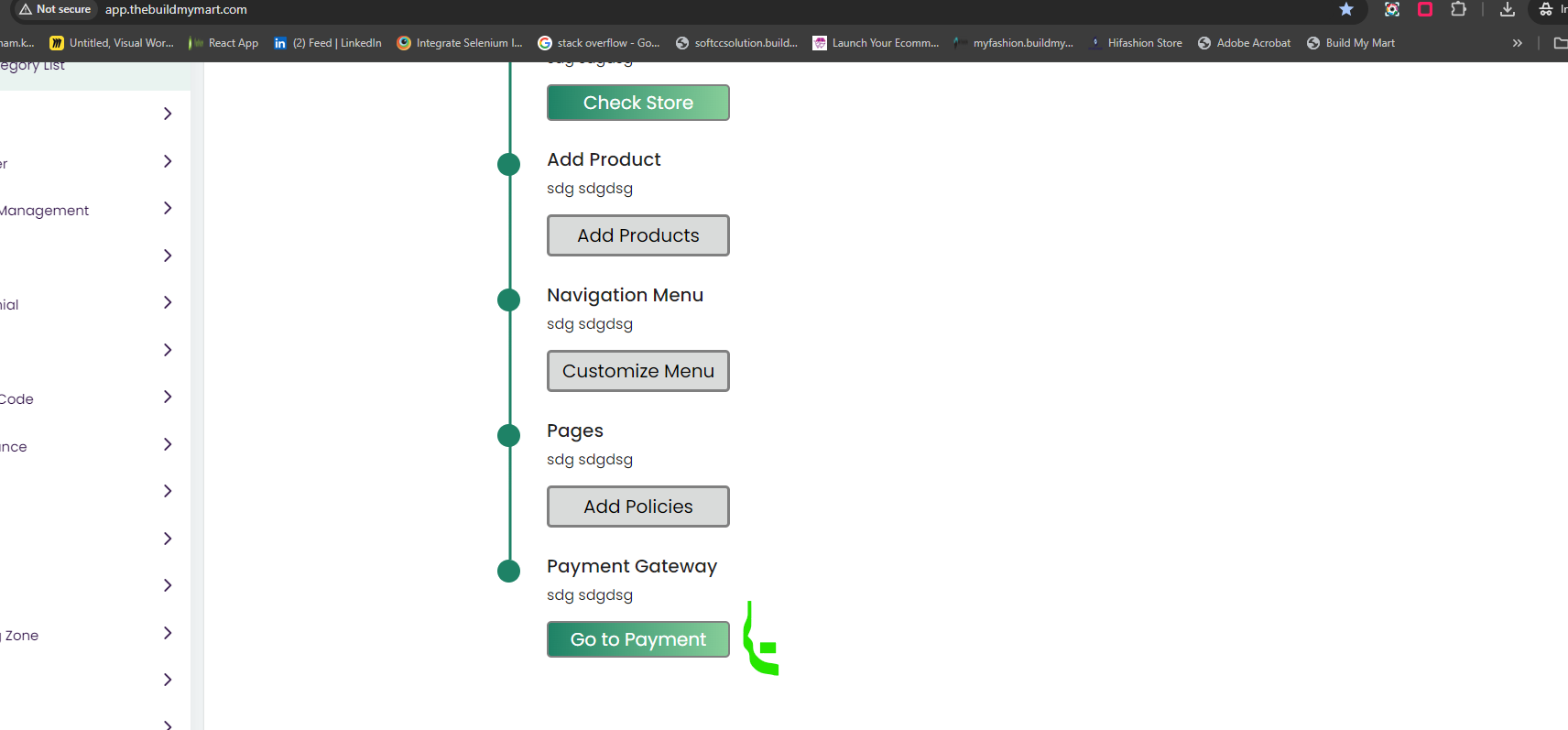Click the timeline dot beside Navigation Menu
The image size is (1568, 730).
click(x=508, y=300)
